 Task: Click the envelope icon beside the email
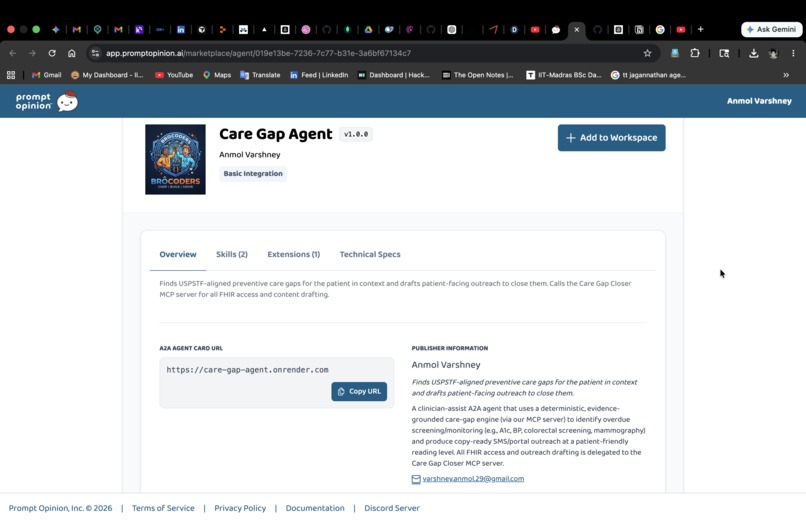[416, 479]
